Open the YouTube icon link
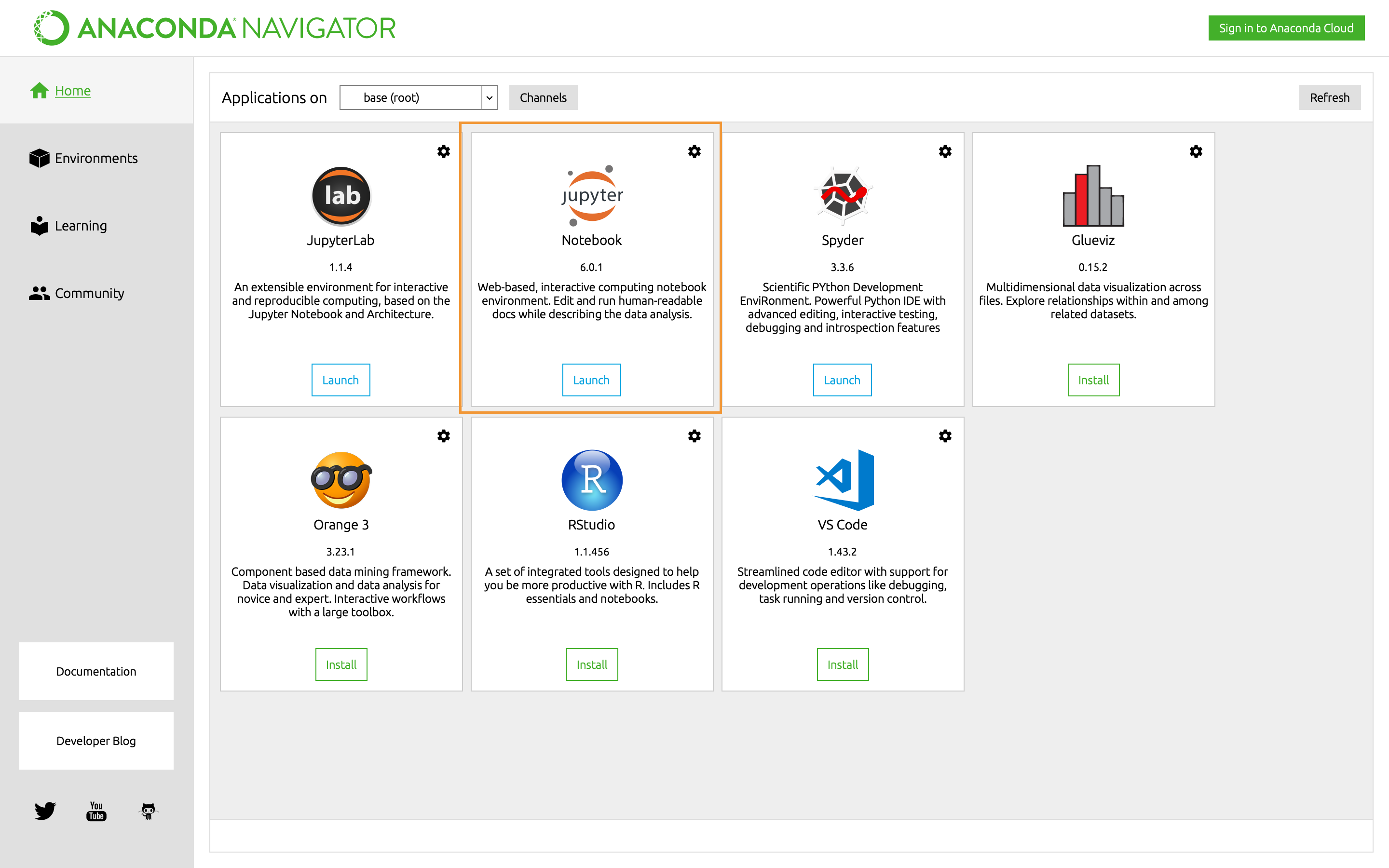Image resolution: width=1389 pixels, height=868 pixels. pos(96,811)
